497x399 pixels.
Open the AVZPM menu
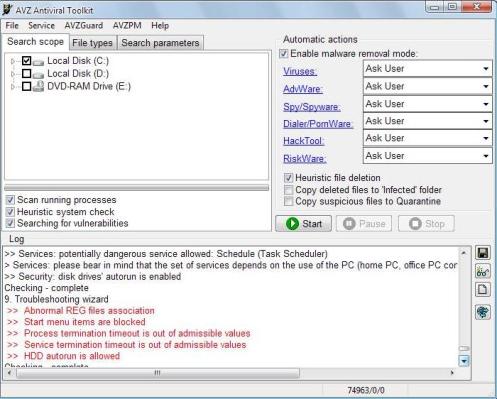[127, 25]
